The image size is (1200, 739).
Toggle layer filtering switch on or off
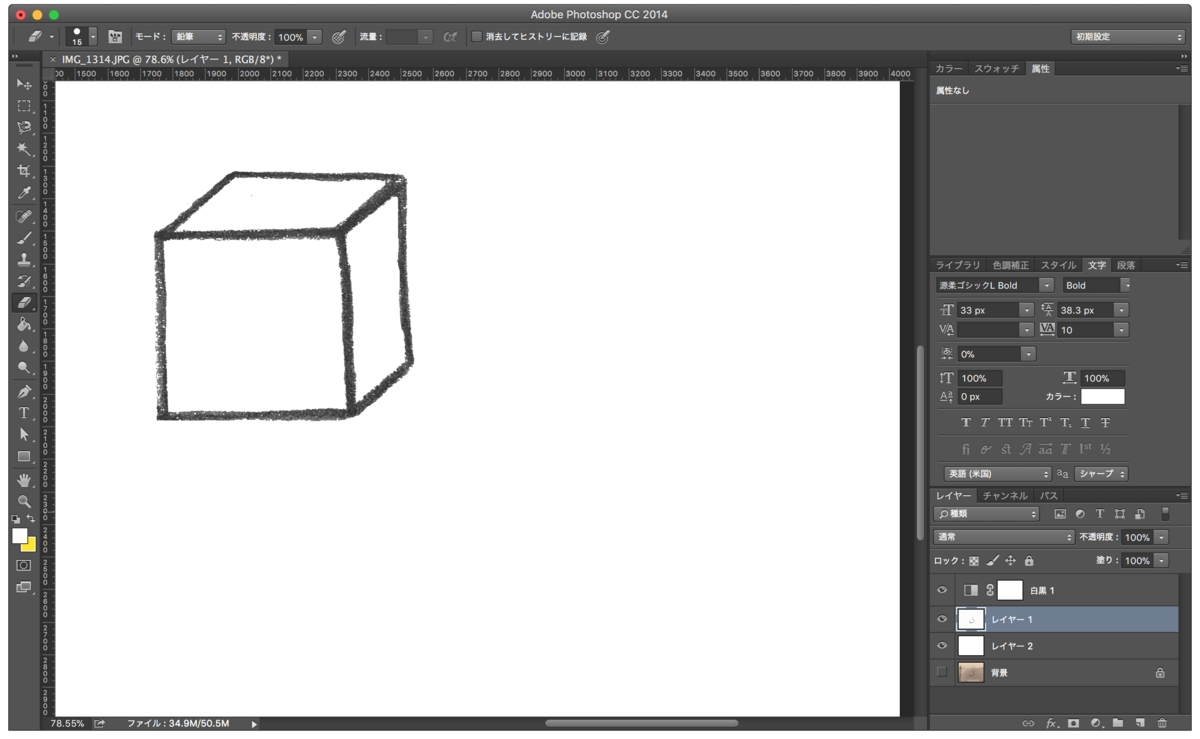pyautogui.click(x=1165, y=514)
